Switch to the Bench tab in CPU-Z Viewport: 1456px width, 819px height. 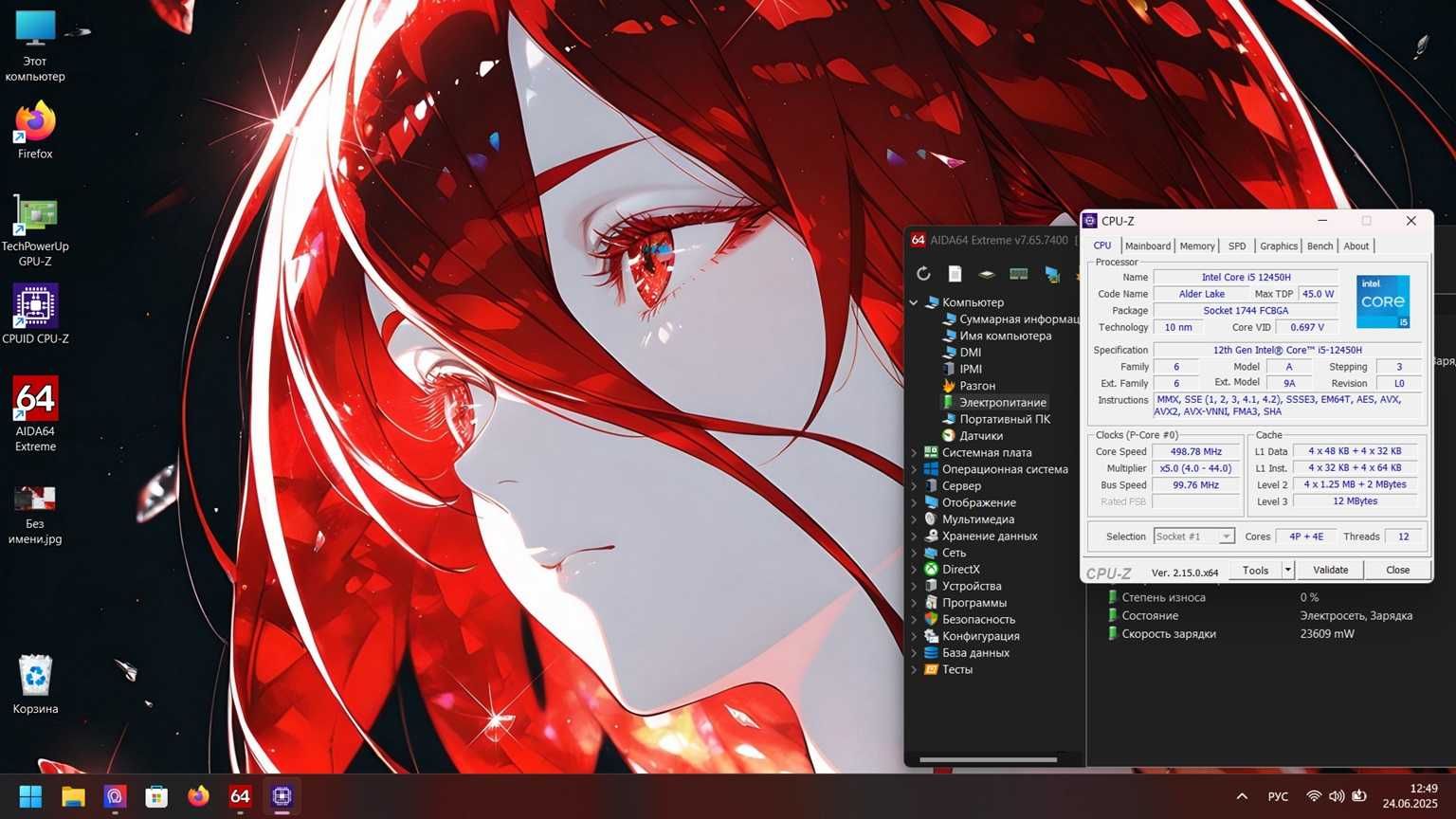pyautogui.click(x=1319, y=246)
